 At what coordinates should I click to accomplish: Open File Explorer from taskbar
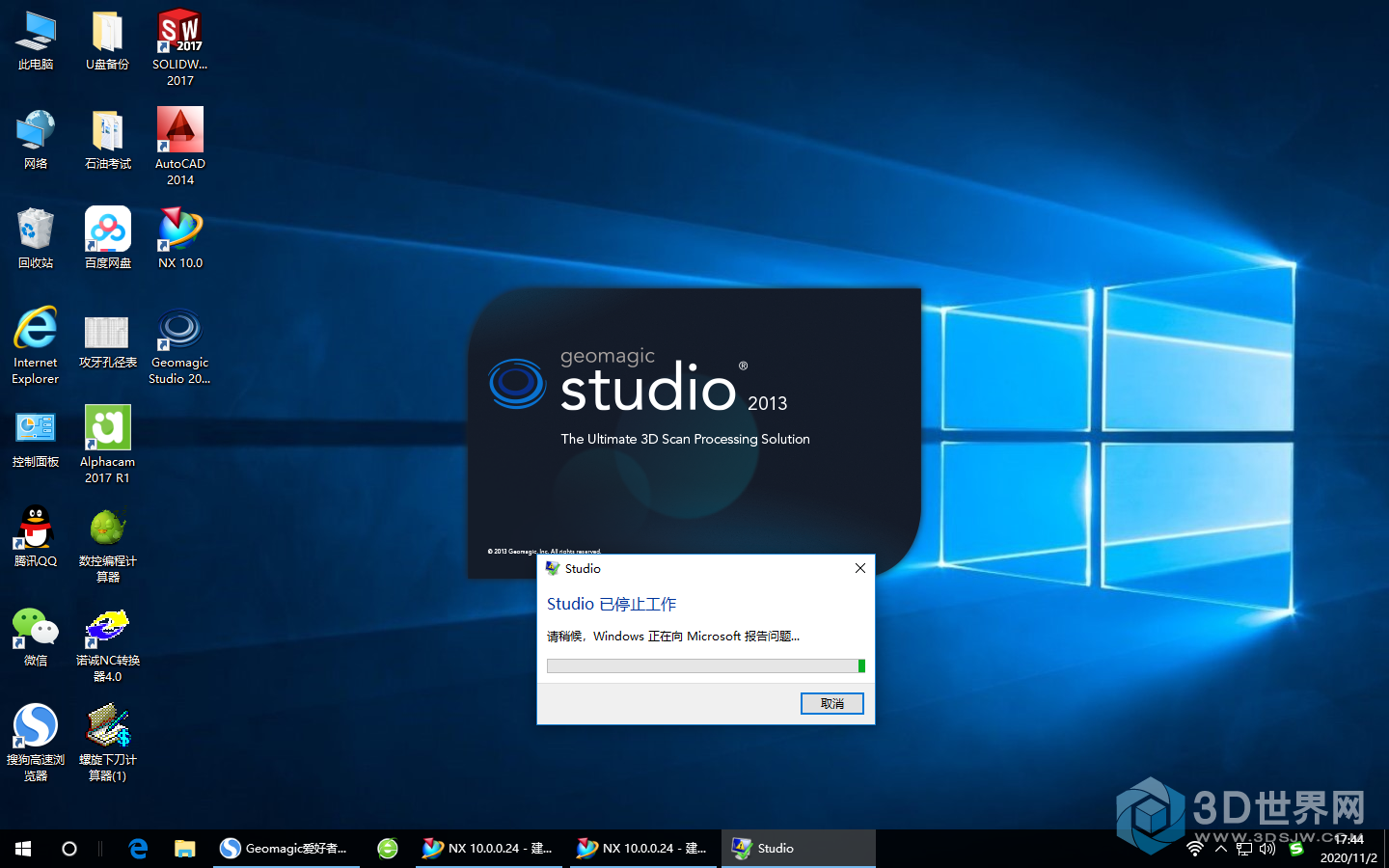coord(184,849)
